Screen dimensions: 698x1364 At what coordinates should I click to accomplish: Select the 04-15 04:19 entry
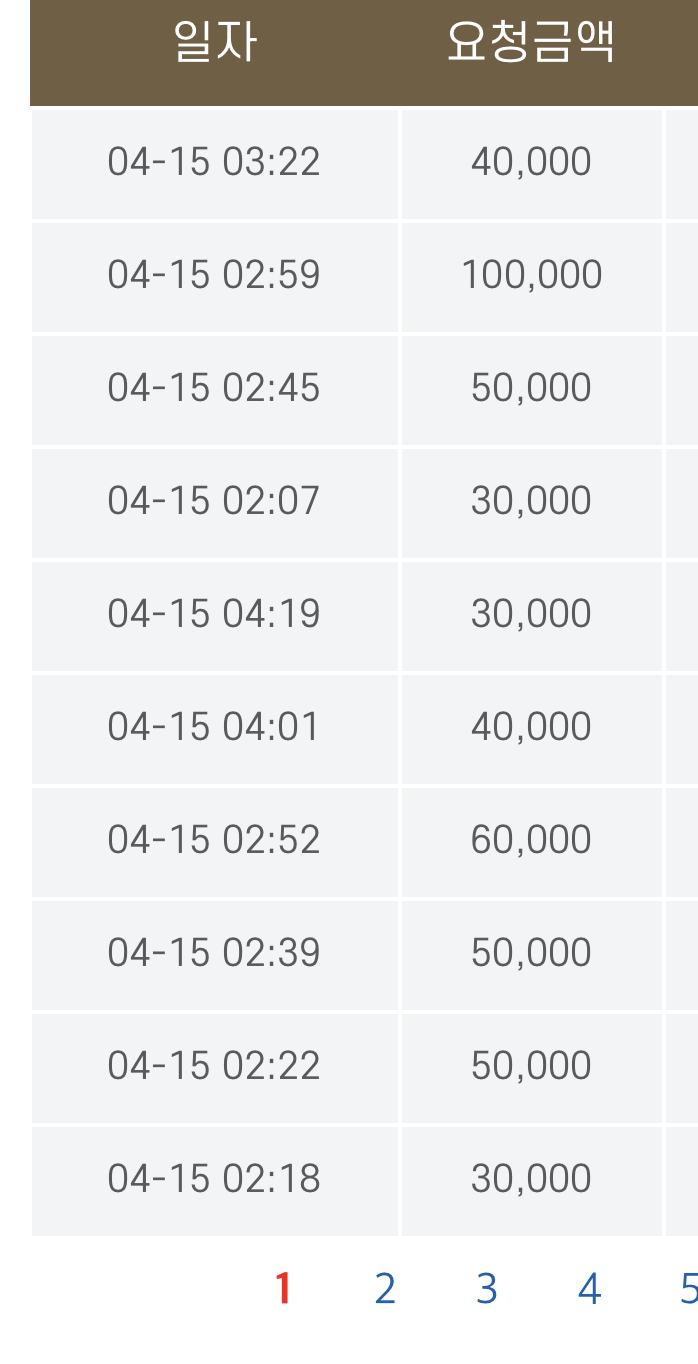click(x=214, y=614)
